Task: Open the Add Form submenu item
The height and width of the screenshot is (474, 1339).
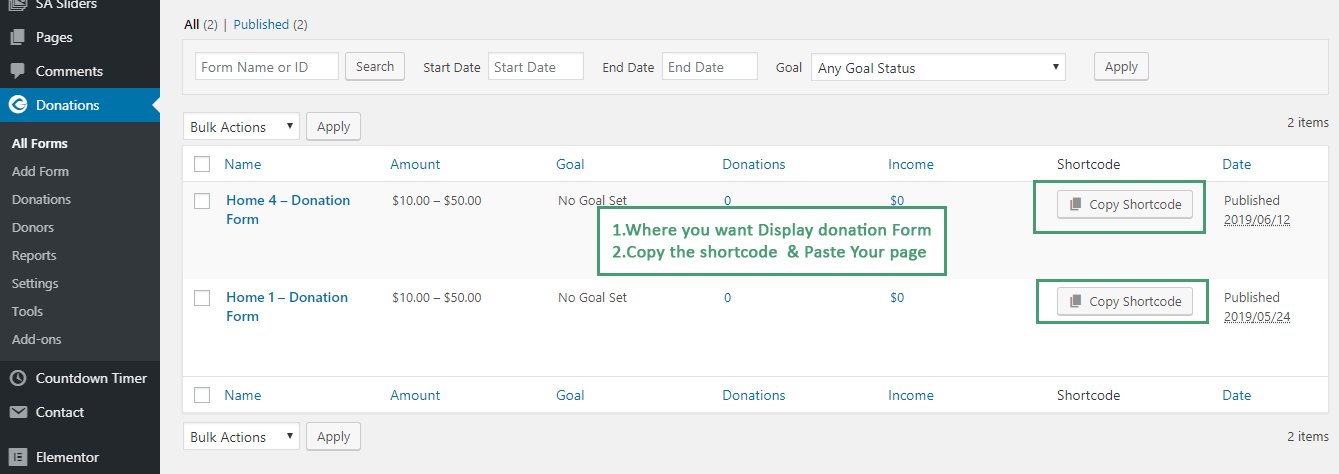Action: (40, 172)
